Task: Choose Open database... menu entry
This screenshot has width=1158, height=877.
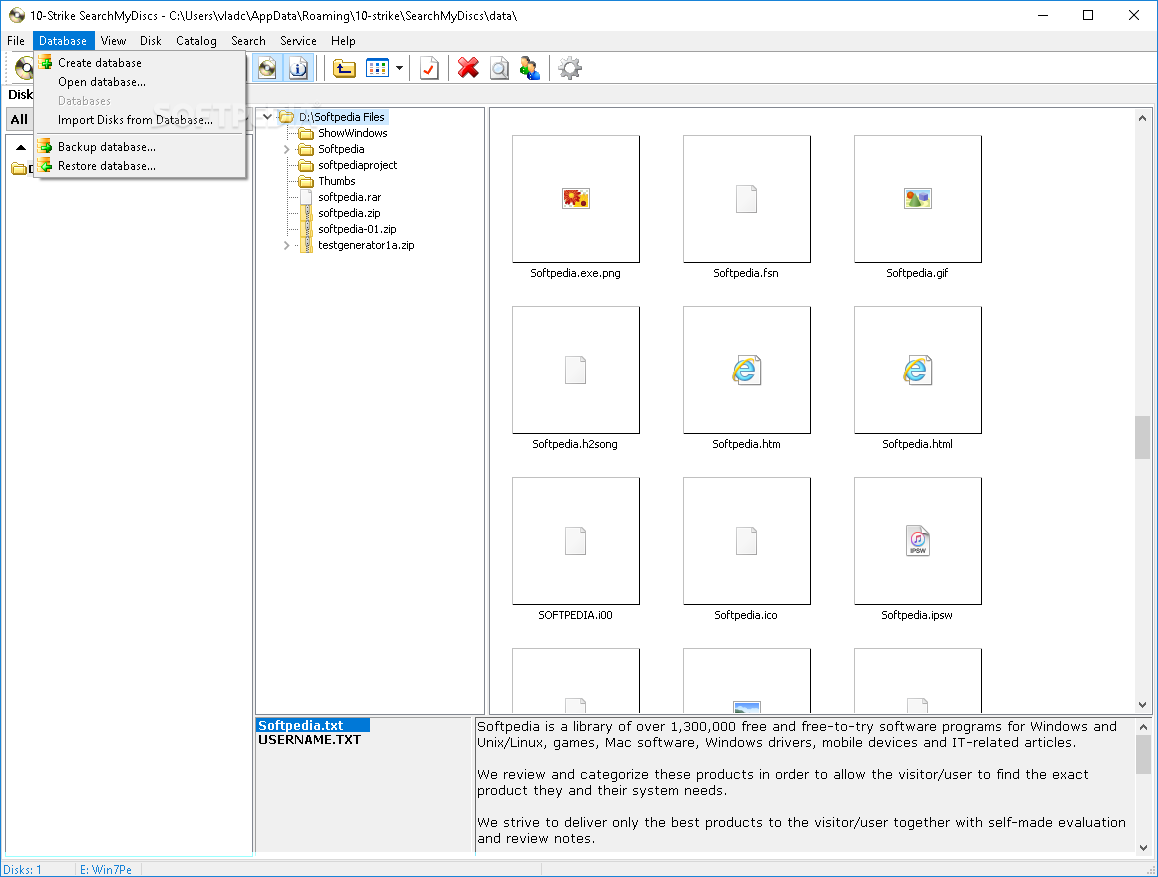Action: (x=140, y=82)
